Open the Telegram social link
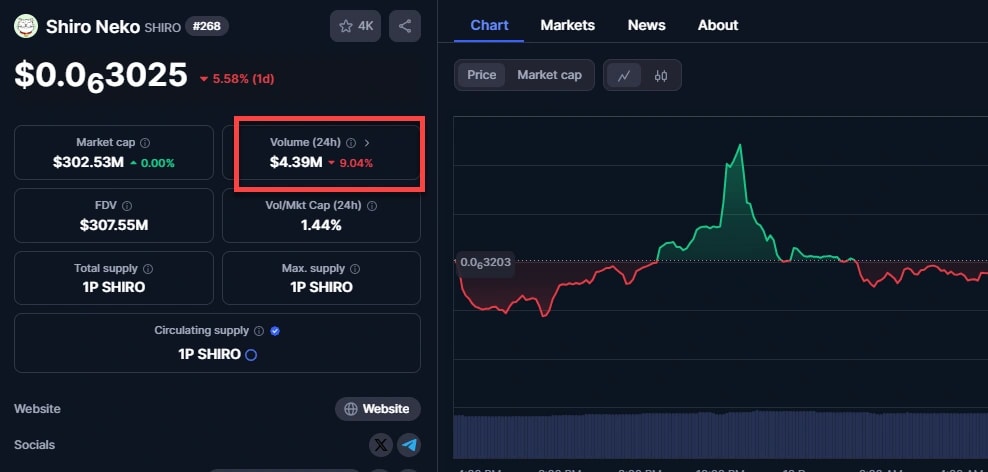This screenshot has width=988, height=472. pyautogui.click(x=408, y=445)
